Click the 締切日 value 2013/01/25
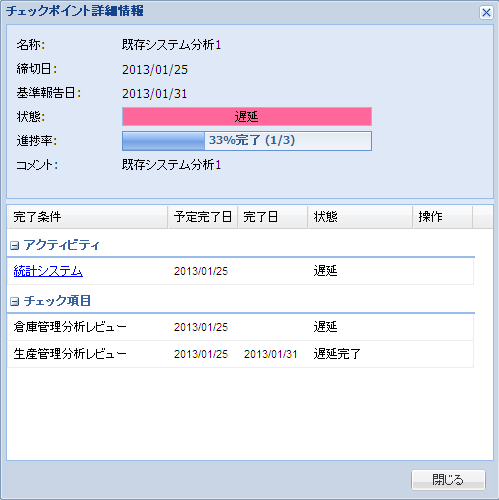 pos(155,69)
